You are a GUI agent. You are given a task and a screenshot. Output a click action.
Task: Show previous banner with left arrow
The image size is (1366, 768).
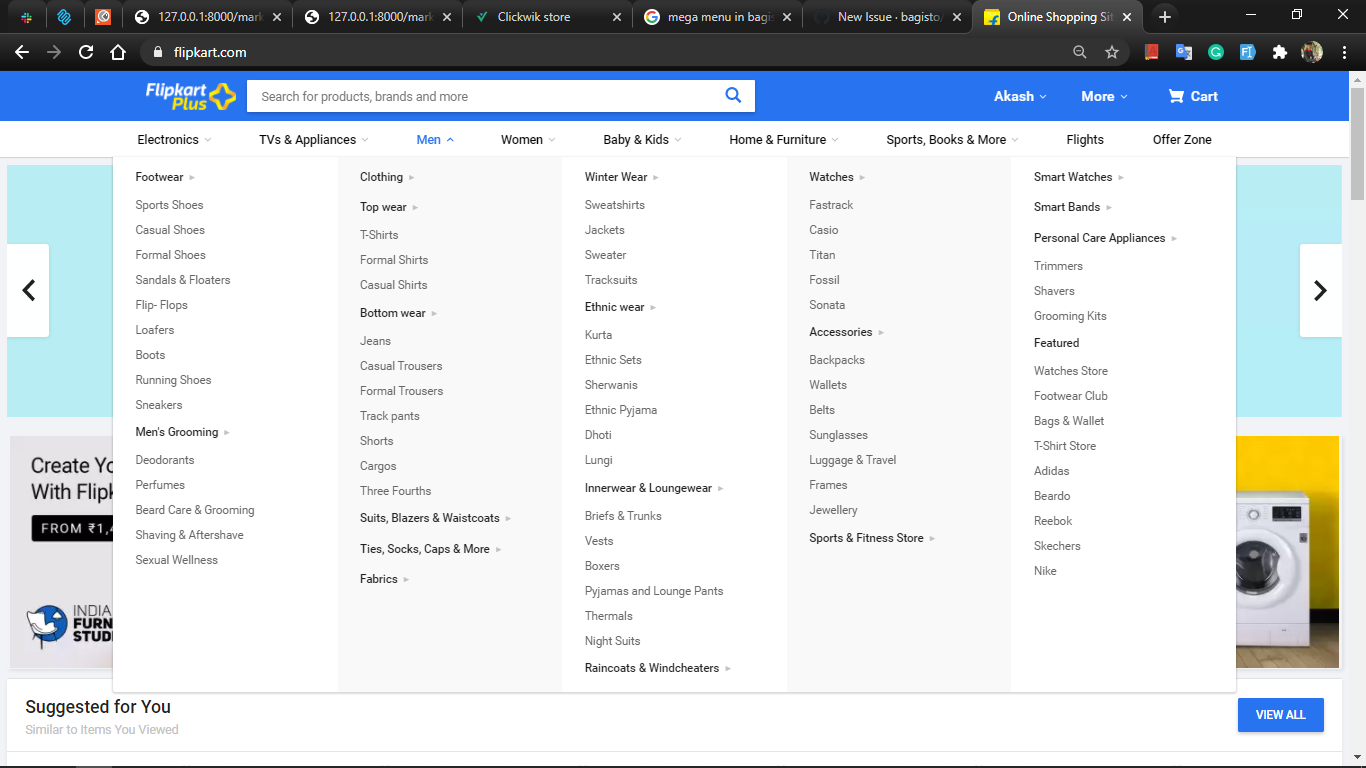29,290
